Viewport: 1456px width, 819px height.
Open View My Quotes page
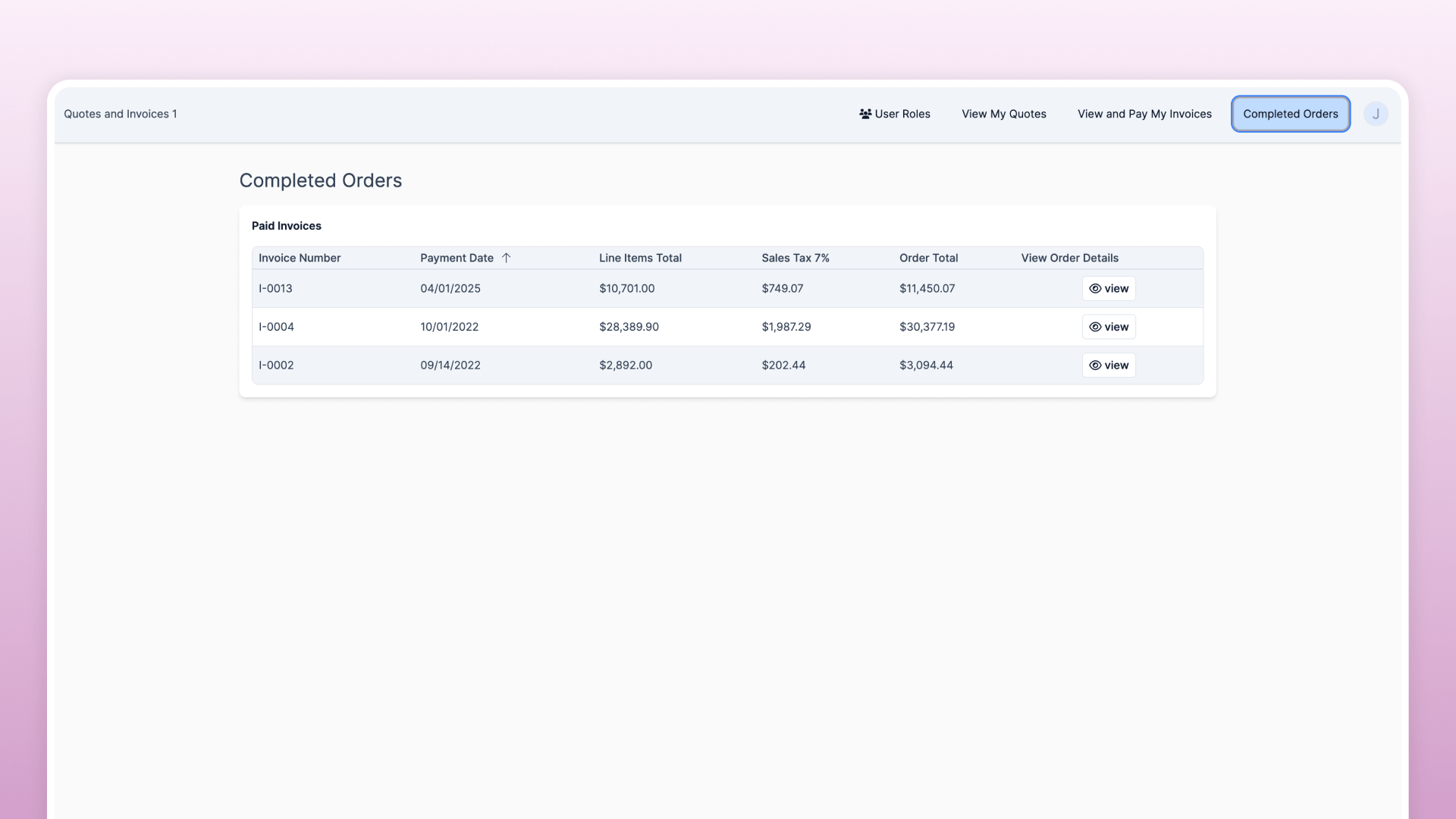(1003, 114)
